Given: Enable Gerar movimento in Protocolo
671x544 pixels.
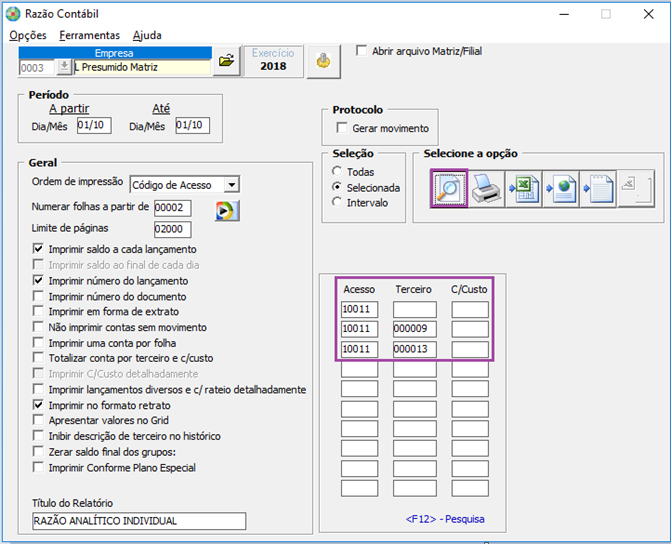Looking at the screenshot, I should (342, 128).
